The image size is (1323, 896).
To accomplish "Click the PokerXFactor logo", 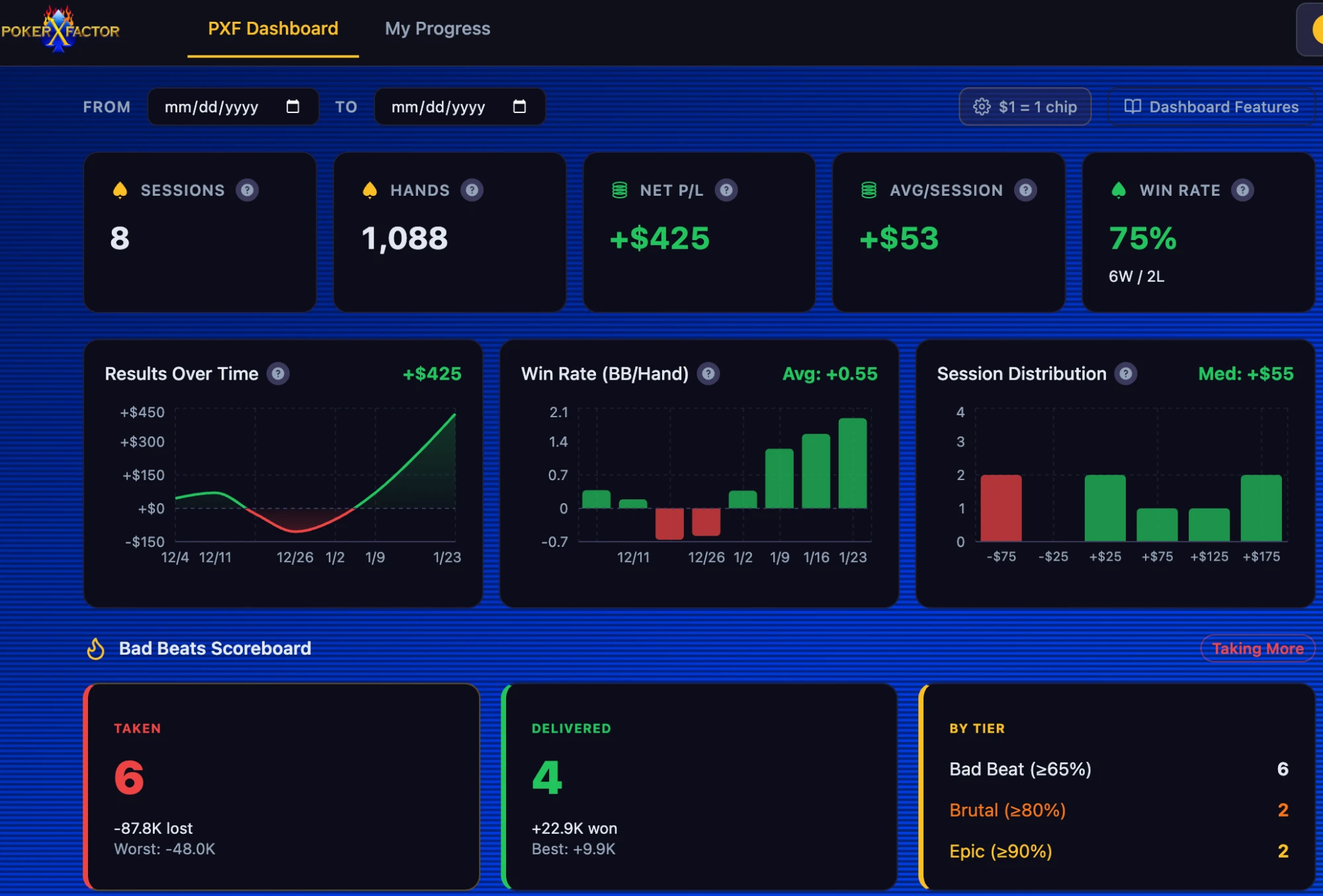I will pos(60,30).
